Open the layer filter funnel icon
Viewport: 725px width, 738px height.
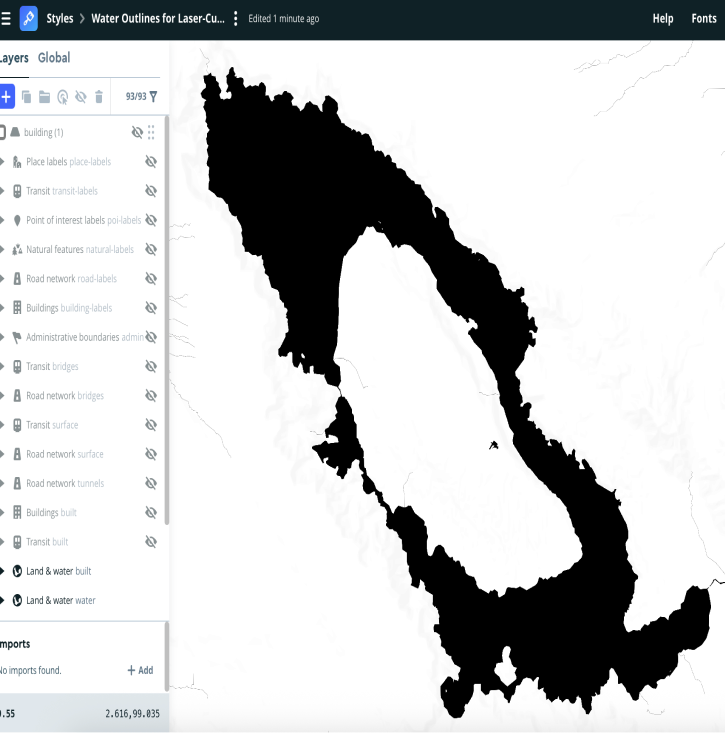[153, 96]
